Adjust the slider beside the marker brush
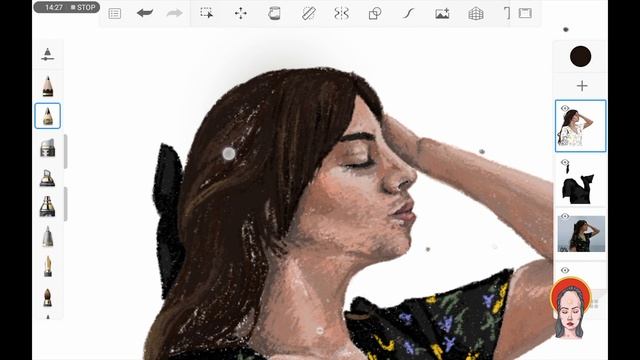 pos(66,151)
